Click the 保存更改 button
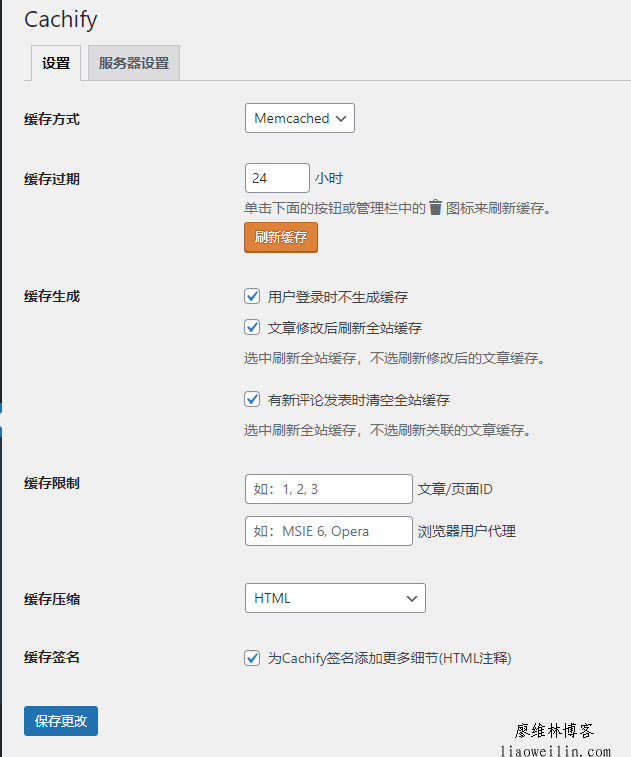This screenshot has width=631, height=757. 61,721
